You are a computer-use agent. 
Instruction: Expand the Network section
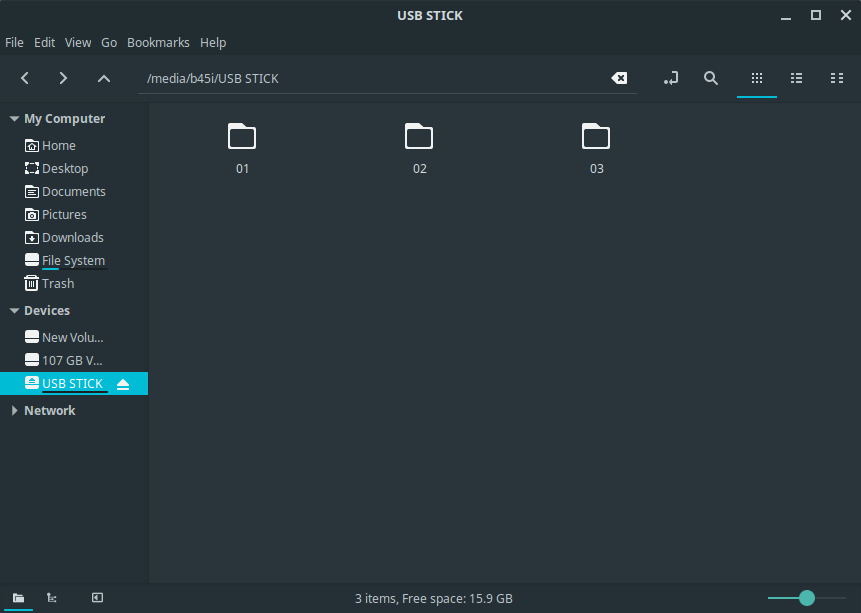pos(14,411)
